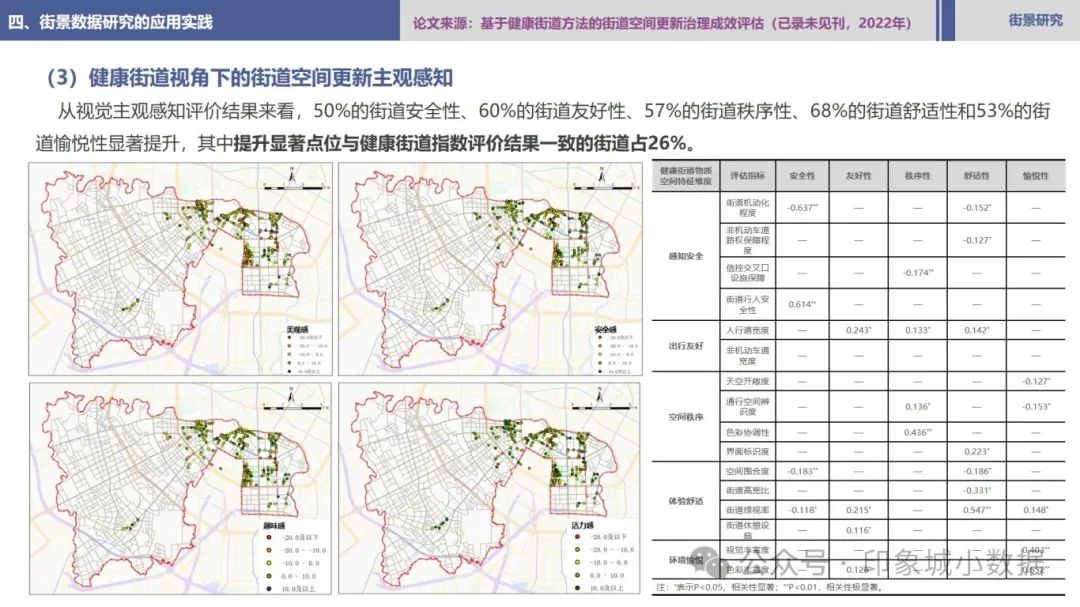1080x607 pixels.
Task: Click the '活力感' legend title
Action: pyautogui.click(x=583, y=525)
